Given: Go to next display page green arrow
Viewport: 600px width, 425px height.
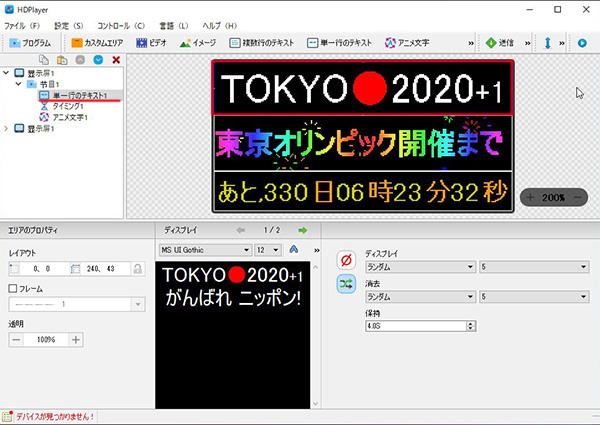Looking at the screenshot, I should coord(303,230).
